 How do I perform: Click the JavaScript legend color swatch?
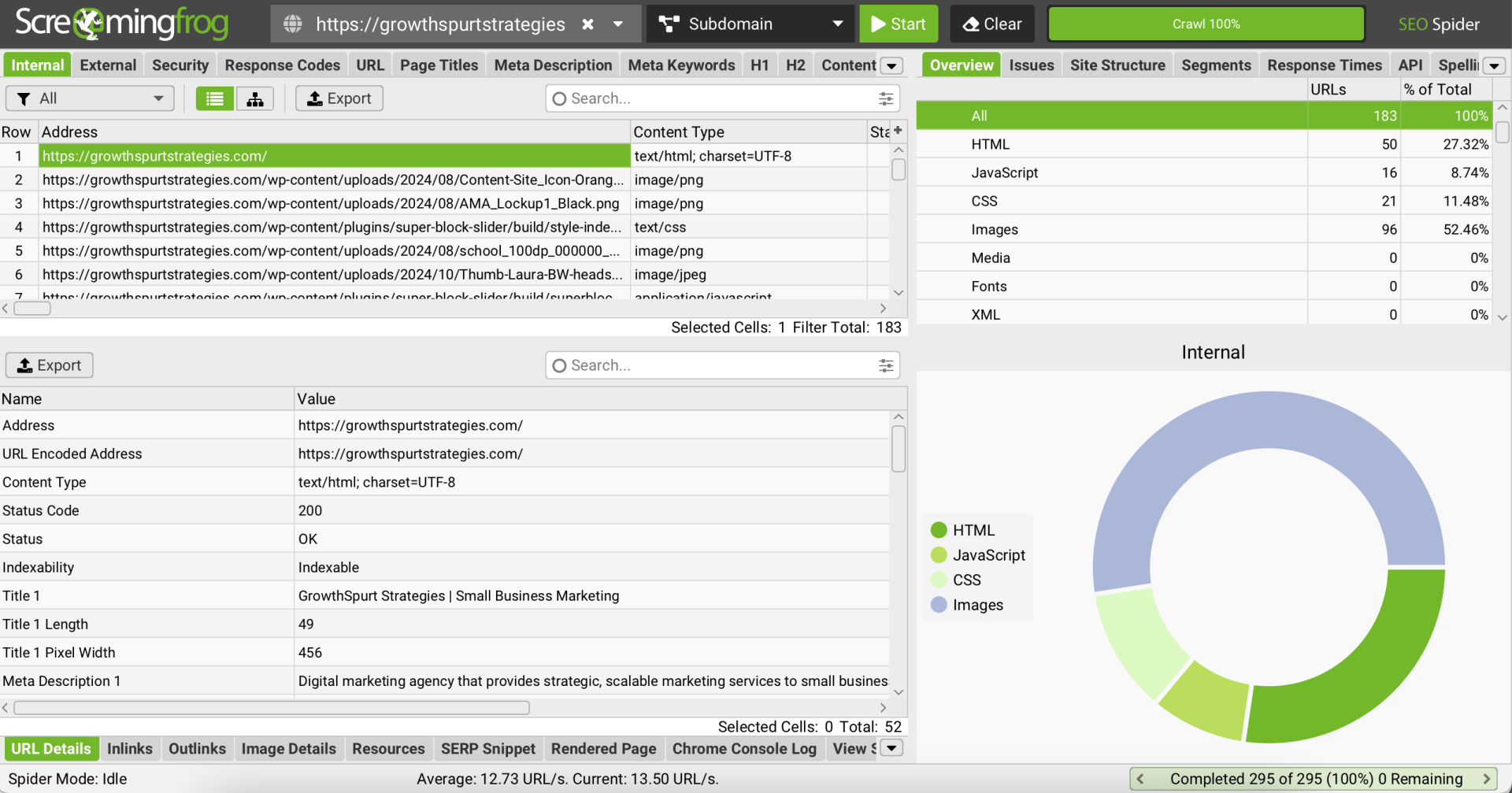[x=939, y=555]
